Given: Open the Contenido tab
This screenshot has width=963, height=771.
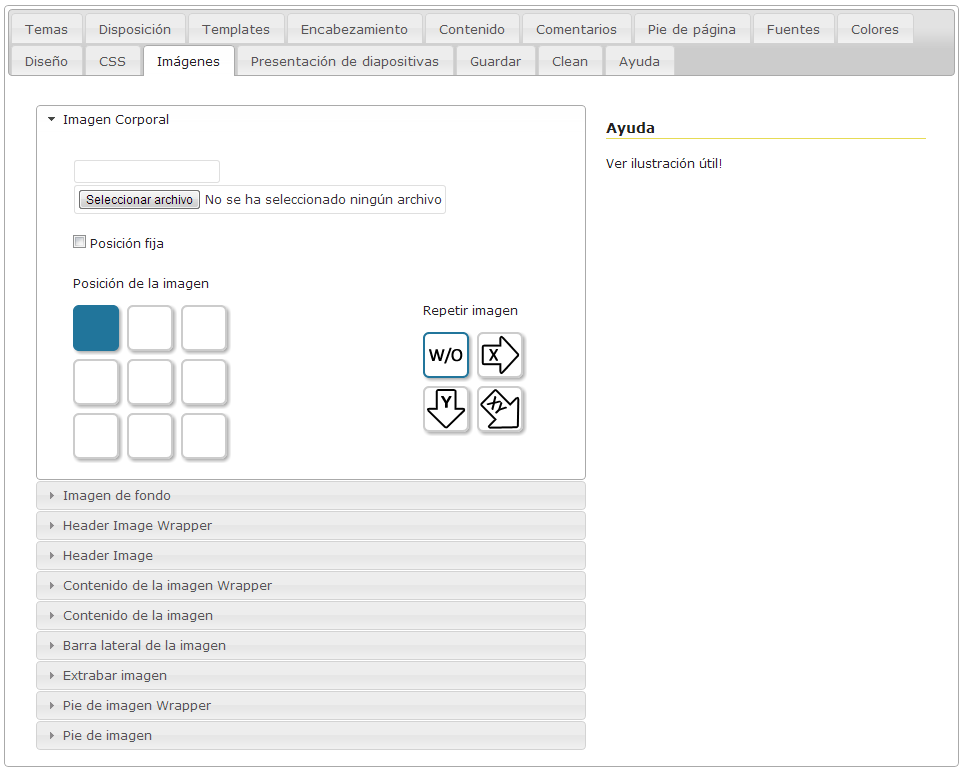Looking at the screenshot, I should click(x=472, y=29).
